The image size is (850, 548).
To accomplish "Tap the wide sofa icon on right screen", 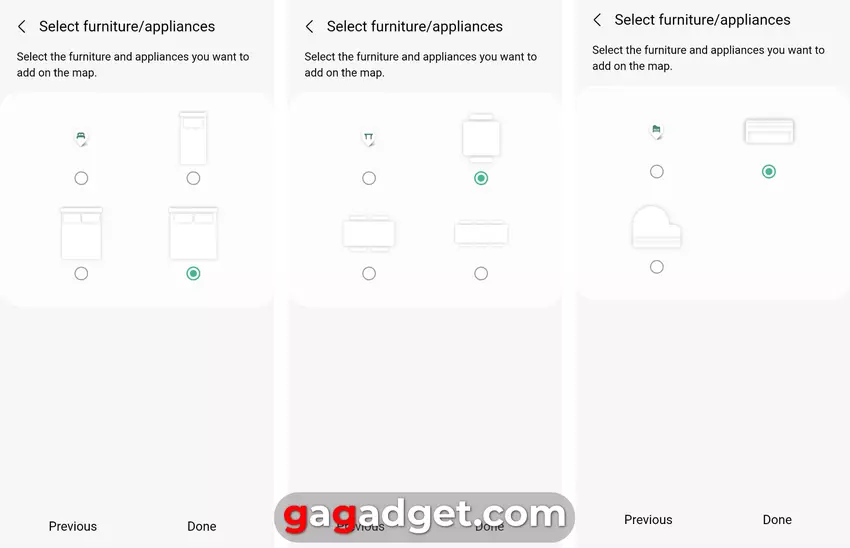I will tap(769, 131).
